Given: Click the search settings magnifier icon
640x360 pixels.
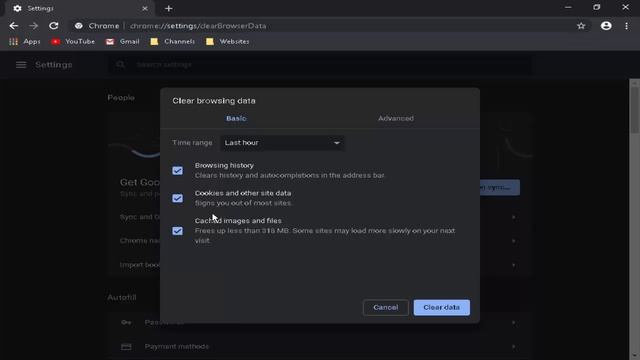Looking at the screenshot, I should click(x=120, y=64).
